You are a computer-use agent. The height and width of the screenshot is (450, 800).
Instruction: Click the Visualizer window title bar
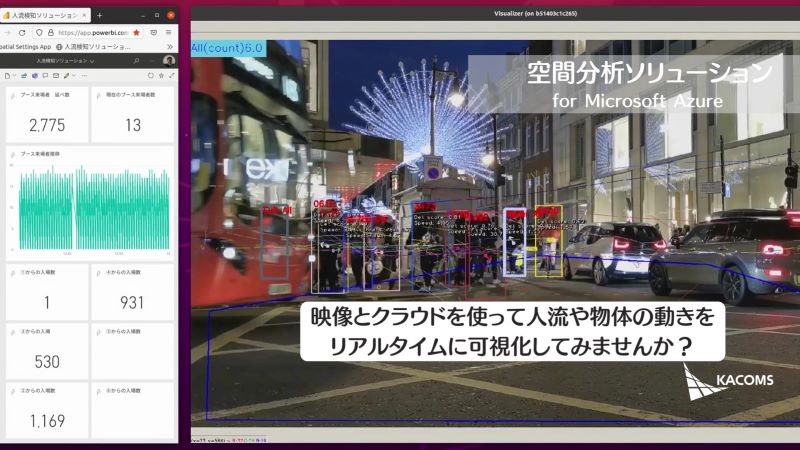click(x=495, y=14)
